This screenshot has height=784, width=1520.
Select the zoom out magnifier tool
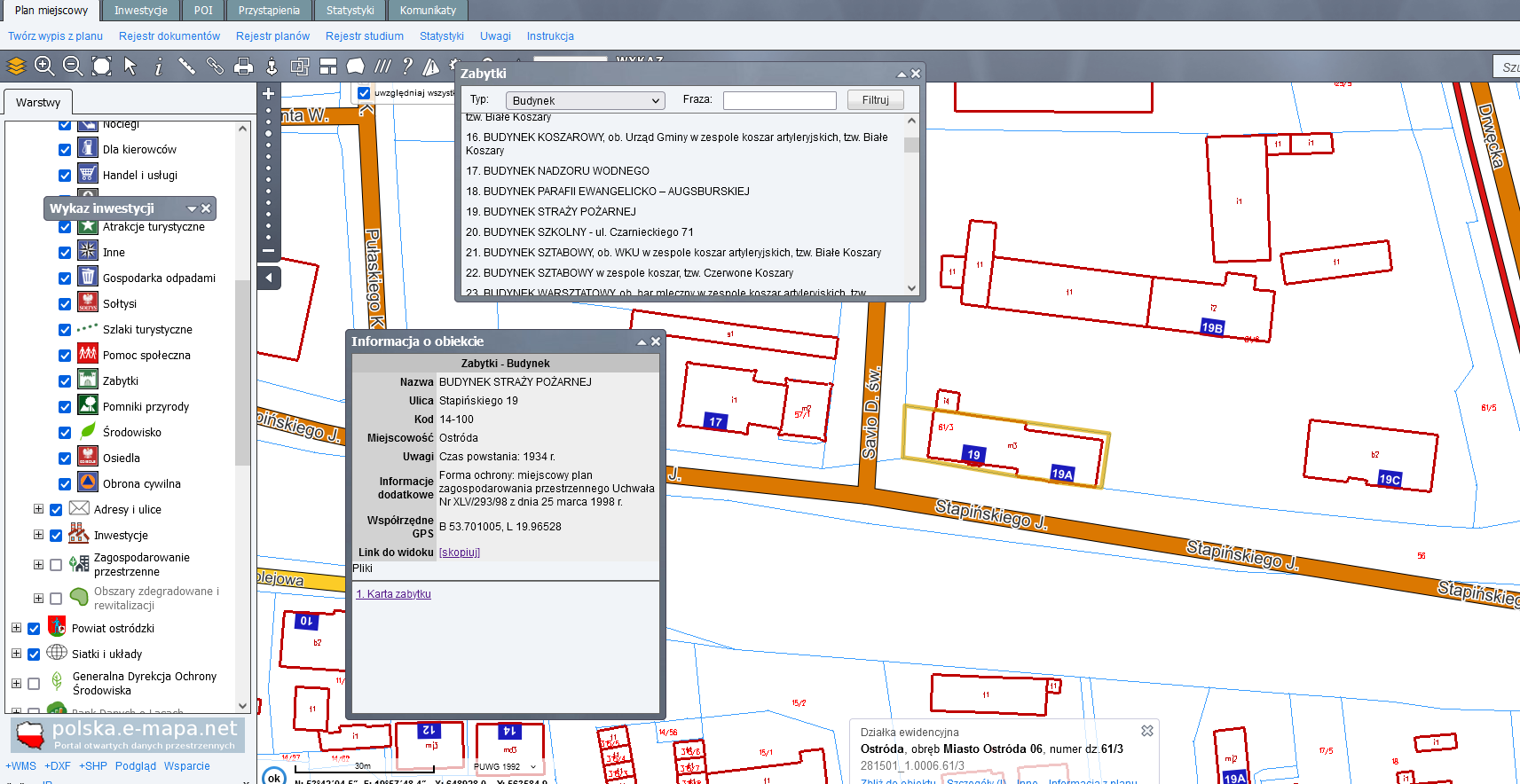(x=73, y=66)
